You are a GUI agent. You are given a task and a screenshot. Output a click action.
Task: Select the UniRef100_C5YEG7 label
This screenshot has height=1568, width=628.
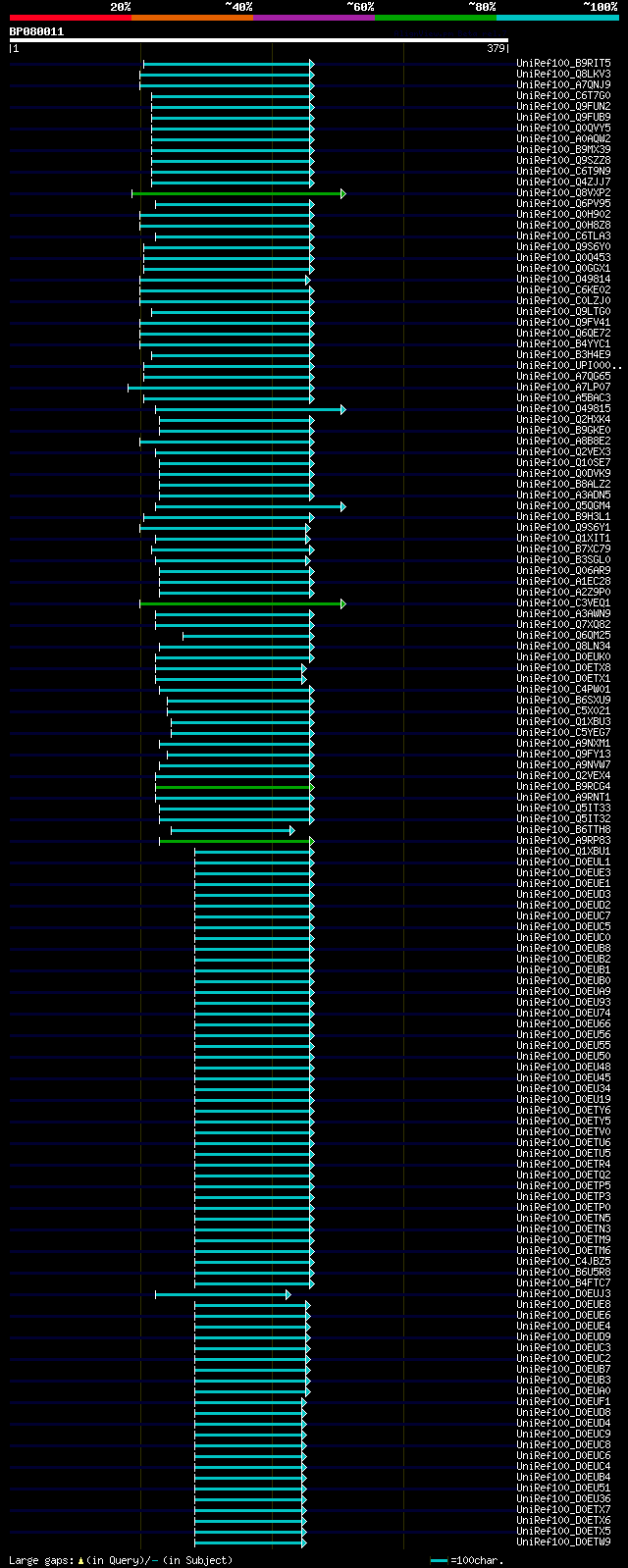click(563, 733)
